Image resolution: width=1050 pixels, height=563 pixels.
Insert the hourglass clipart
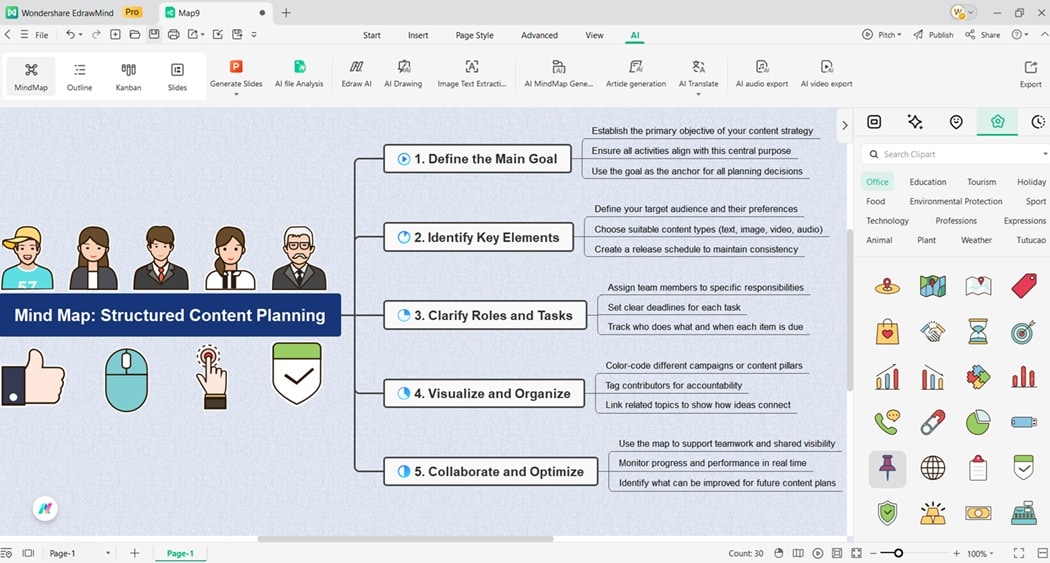[978, 331]
